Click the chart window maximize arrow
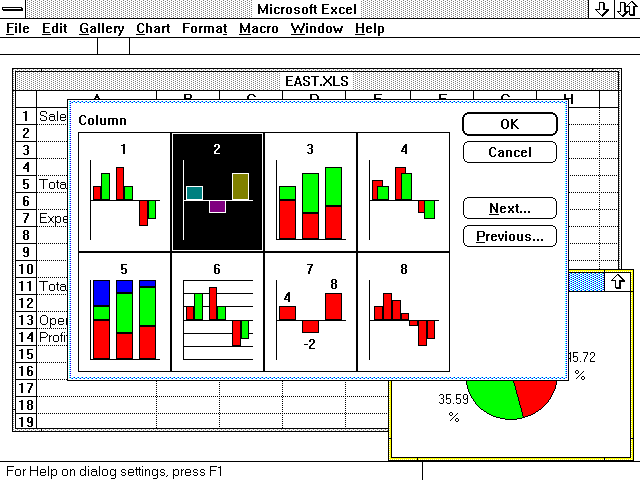 point(618,282)
